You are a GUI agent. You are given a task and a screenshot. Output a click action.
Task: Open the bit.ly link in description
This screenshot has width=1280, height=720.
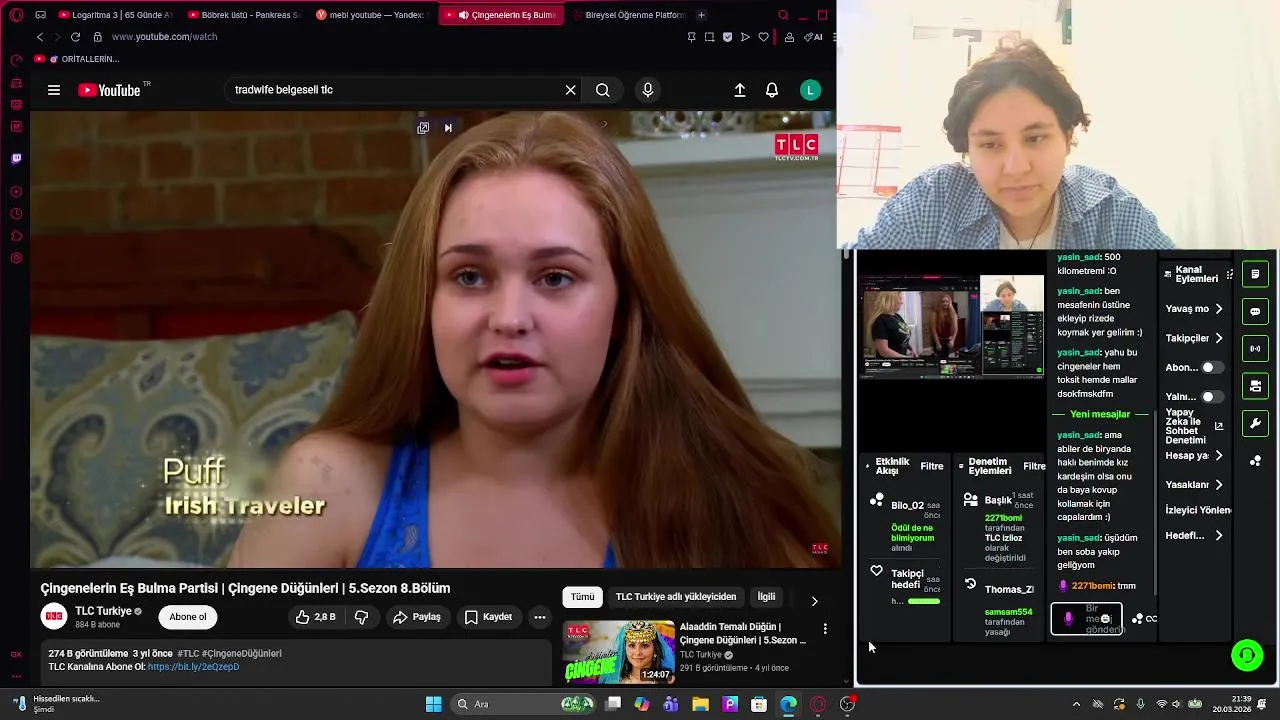click(x=193, y=667)
